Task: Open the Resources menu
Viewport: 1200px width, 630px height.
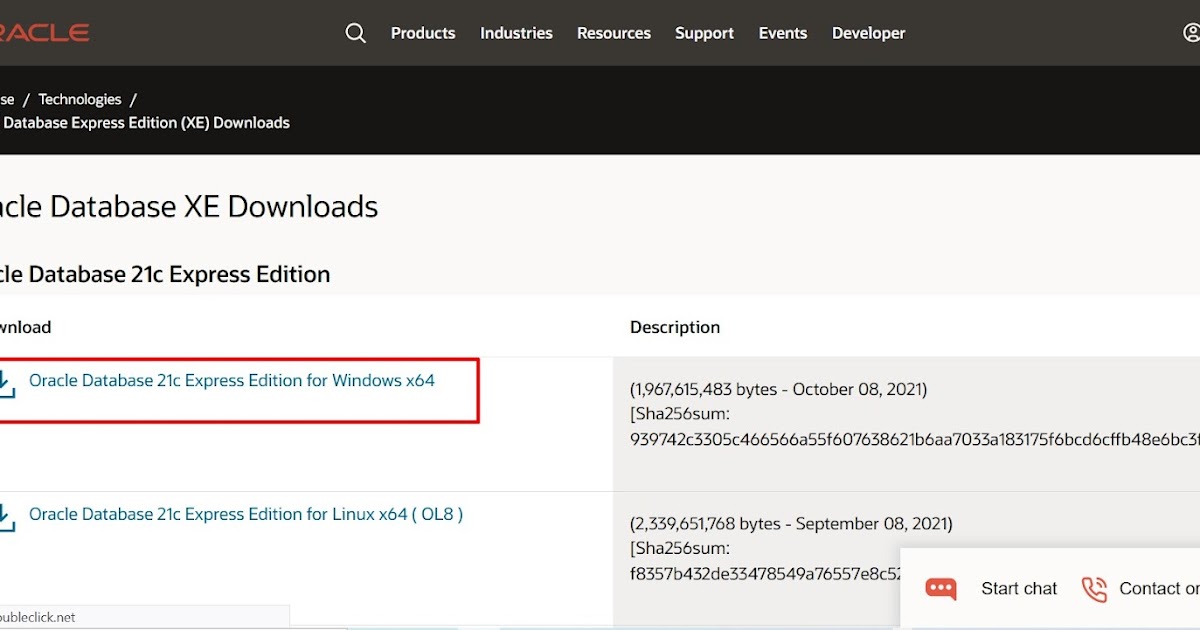Action: [x=613, y=32]
